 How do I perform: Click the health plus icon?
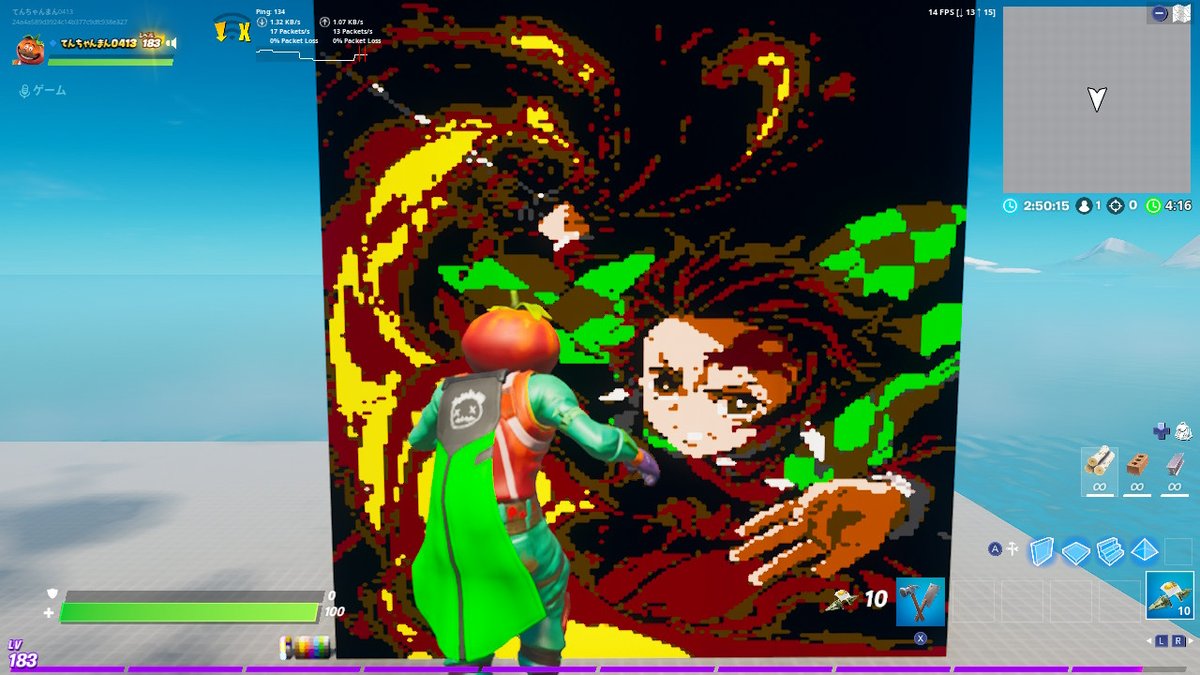[49, 612]
